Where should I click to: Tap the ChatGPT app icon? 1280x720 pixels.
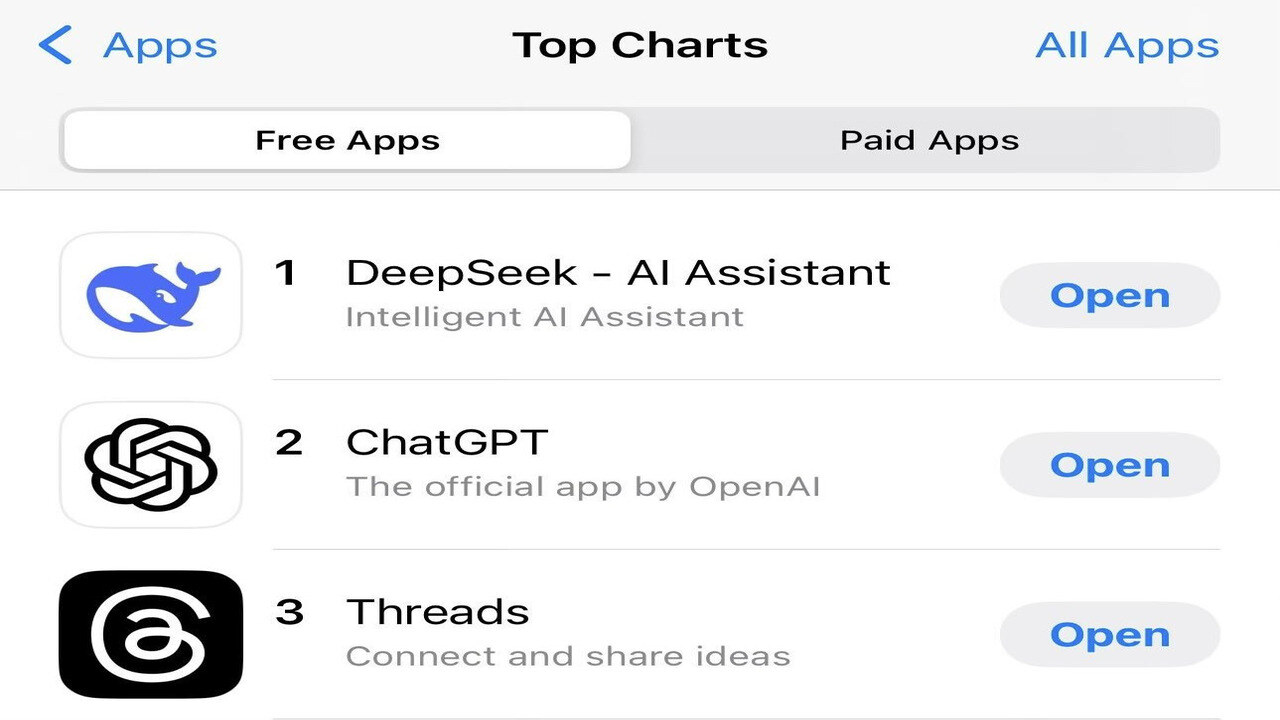(x=150, y=464)
